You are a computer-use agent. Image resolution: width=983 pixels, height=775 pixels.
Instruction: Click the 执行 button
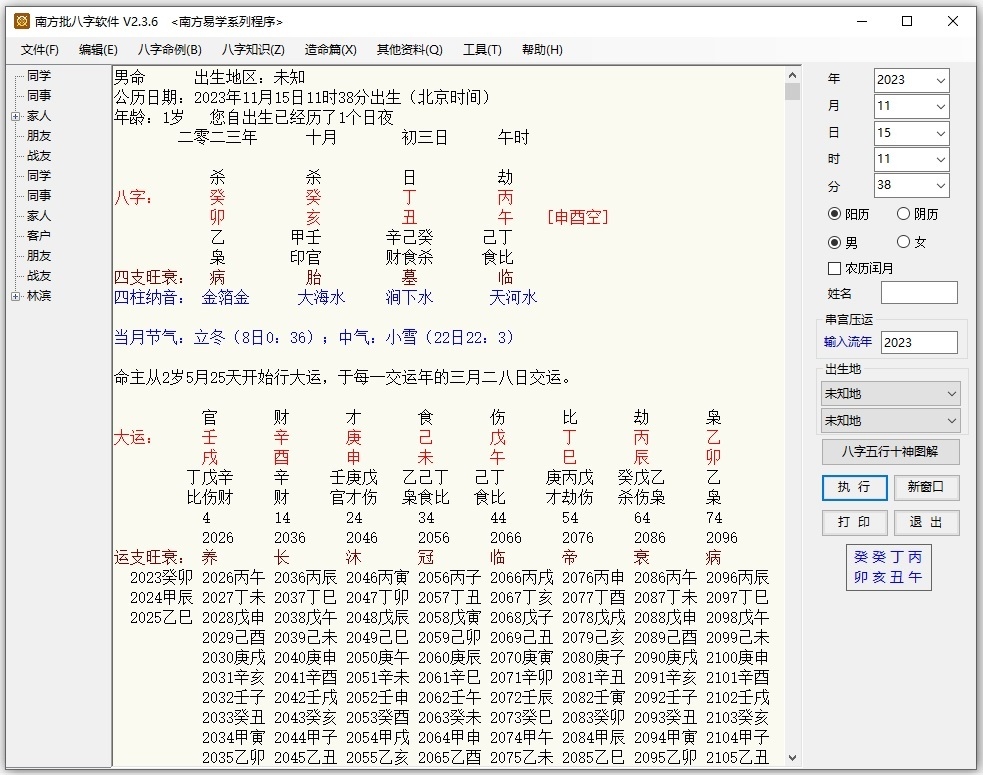pyautogui.click(x=854, y=488)
